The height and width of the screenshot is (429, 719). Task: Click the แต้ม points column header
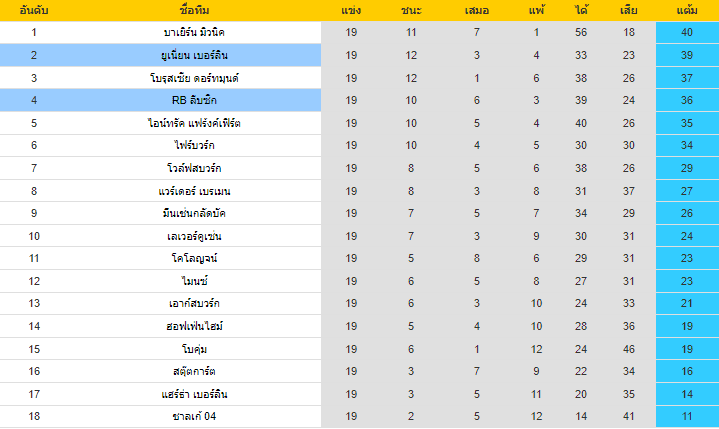pyautogui.click(x=687, y=10)
